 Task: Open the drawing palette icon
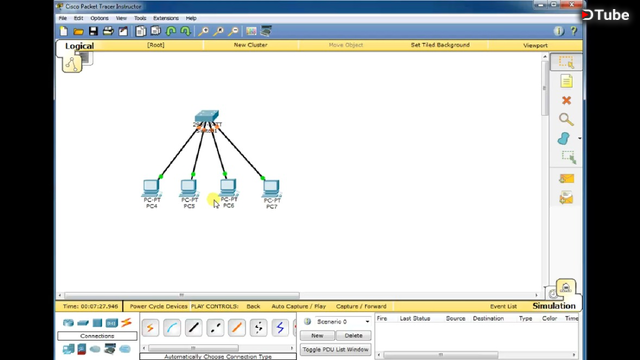click(x=251, y=31)
